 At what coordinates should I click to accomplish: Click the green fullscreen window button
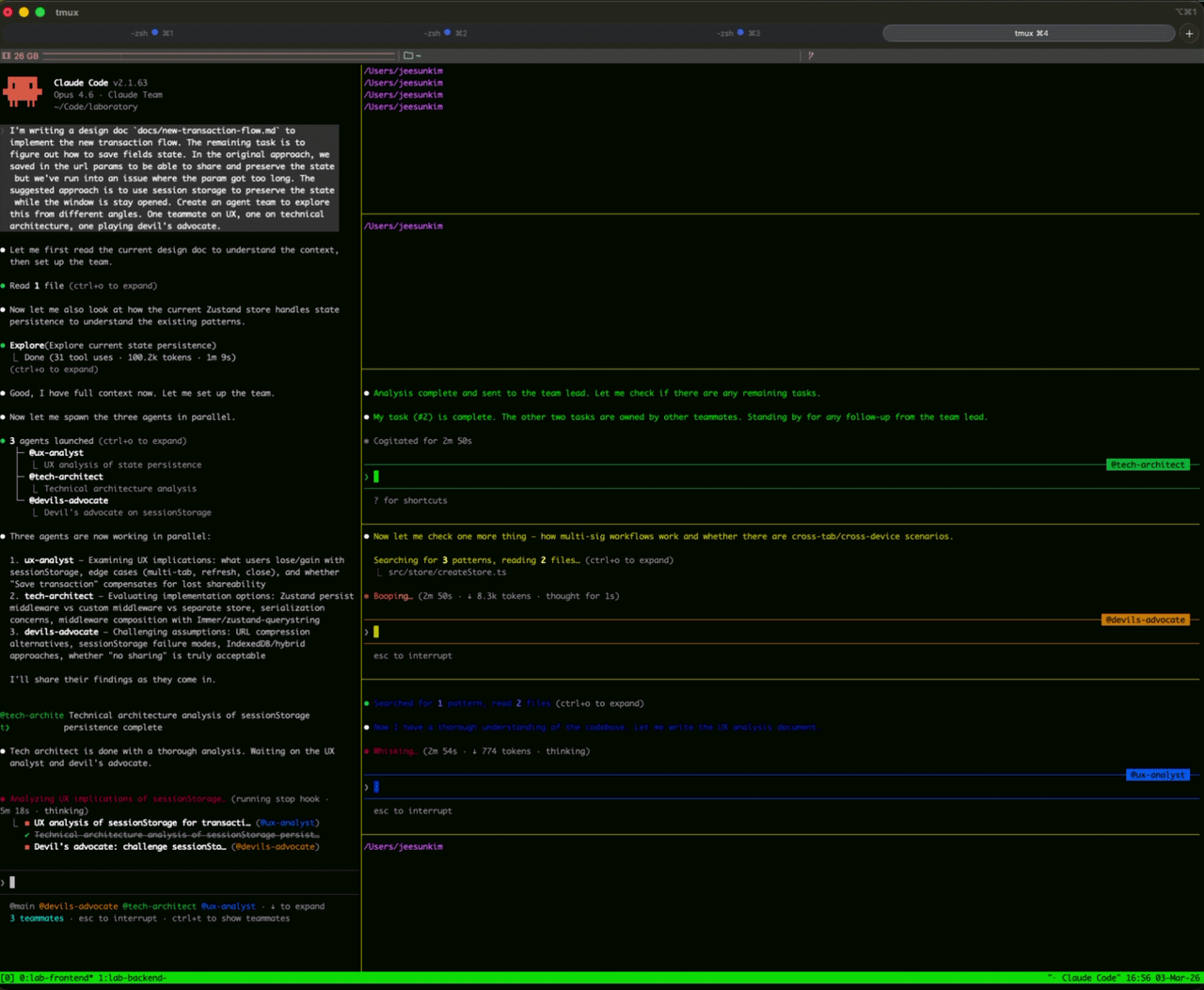pyautogui.click(x=40, y=12)
